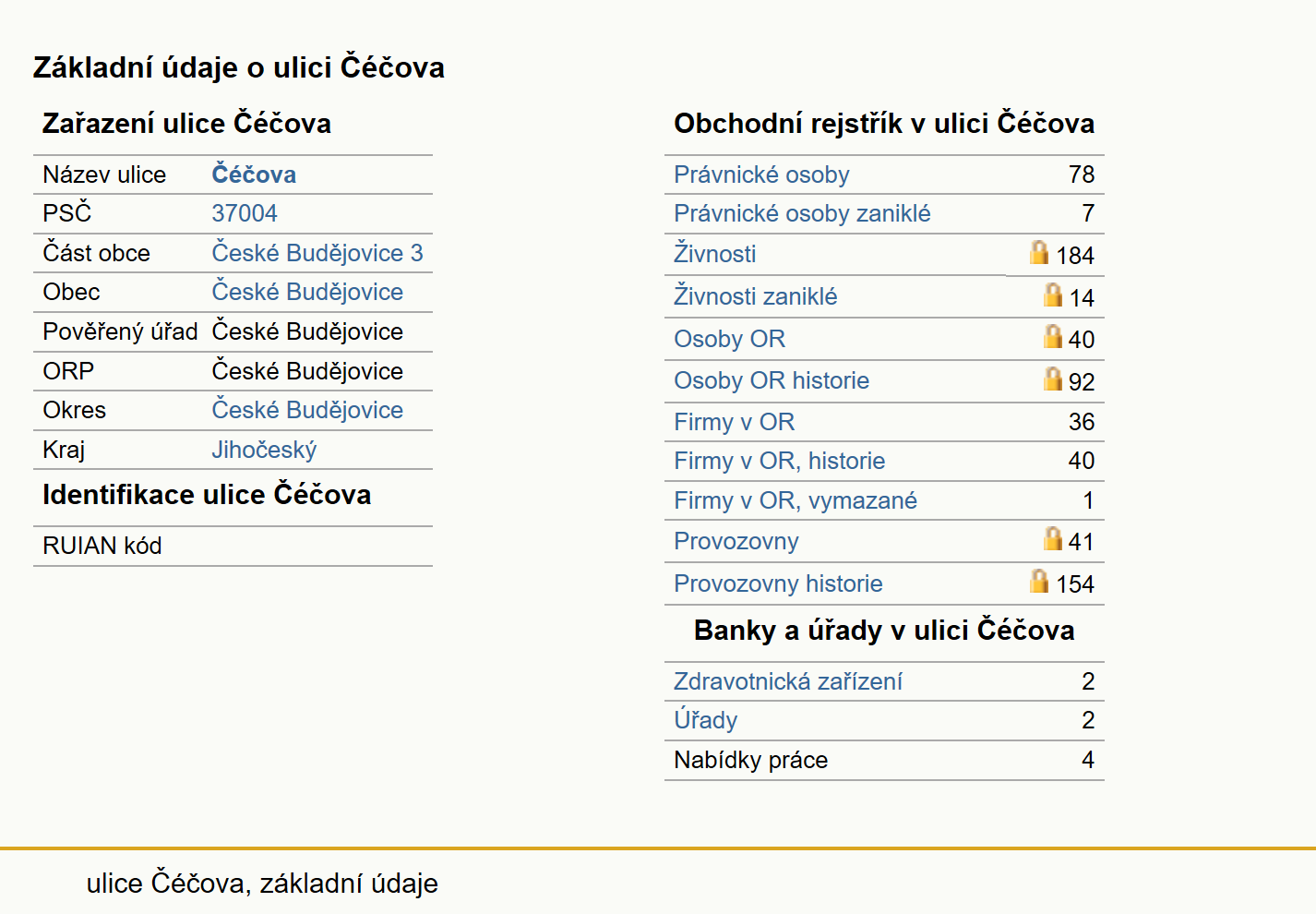Click the padlock icon in Osoby OR row
The height and width of the screenshot is (914, 1316).
1052,336
